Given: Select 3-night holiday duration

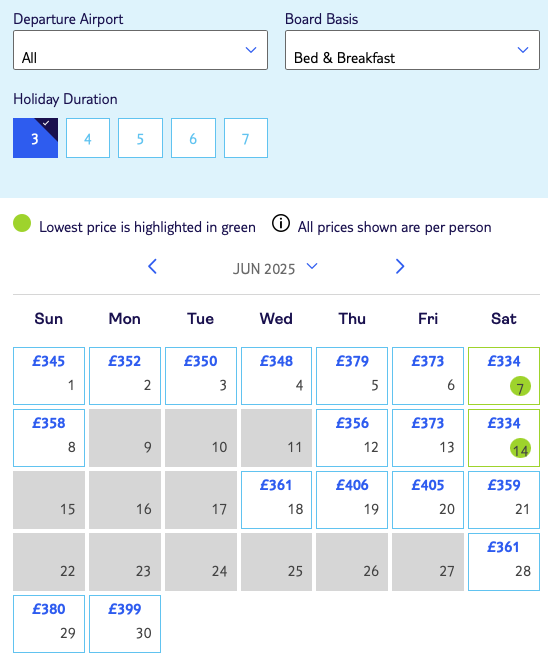Looking at the screenshot, I should coord(36,138).
